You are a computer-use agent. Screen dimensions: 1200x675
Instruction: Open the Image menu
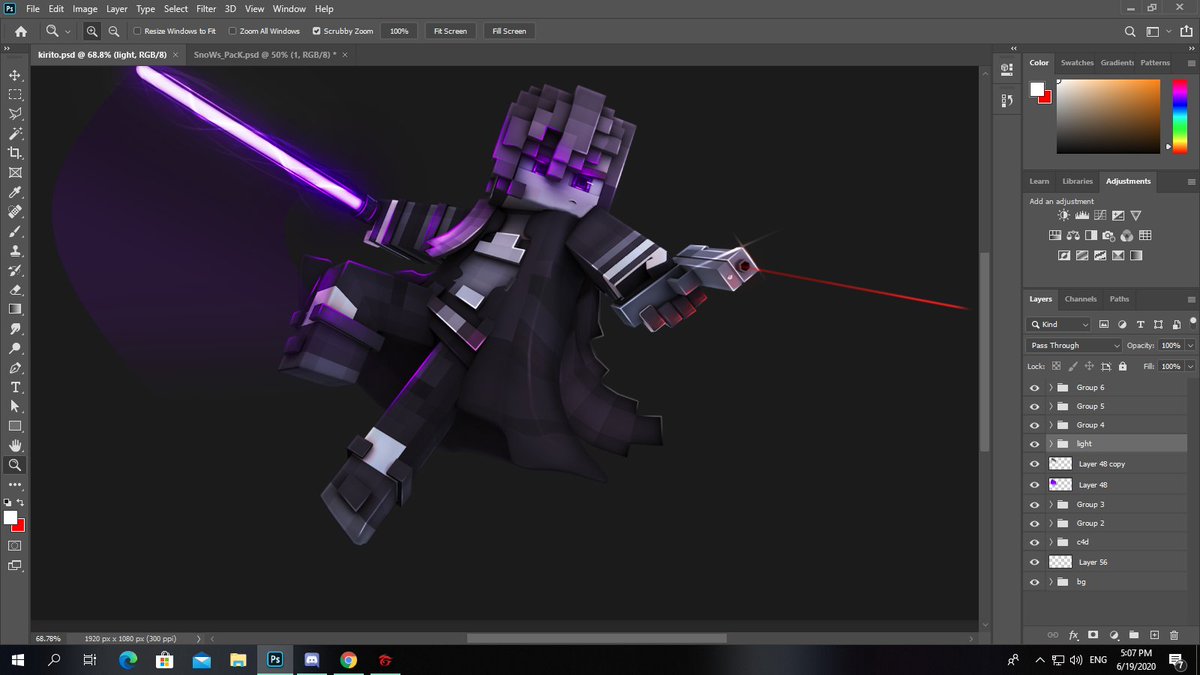[x=85, y=8]
